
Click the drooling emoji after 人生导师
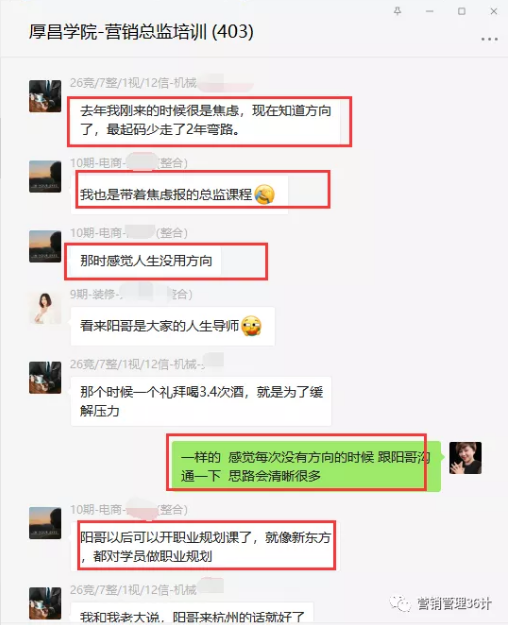251,326
